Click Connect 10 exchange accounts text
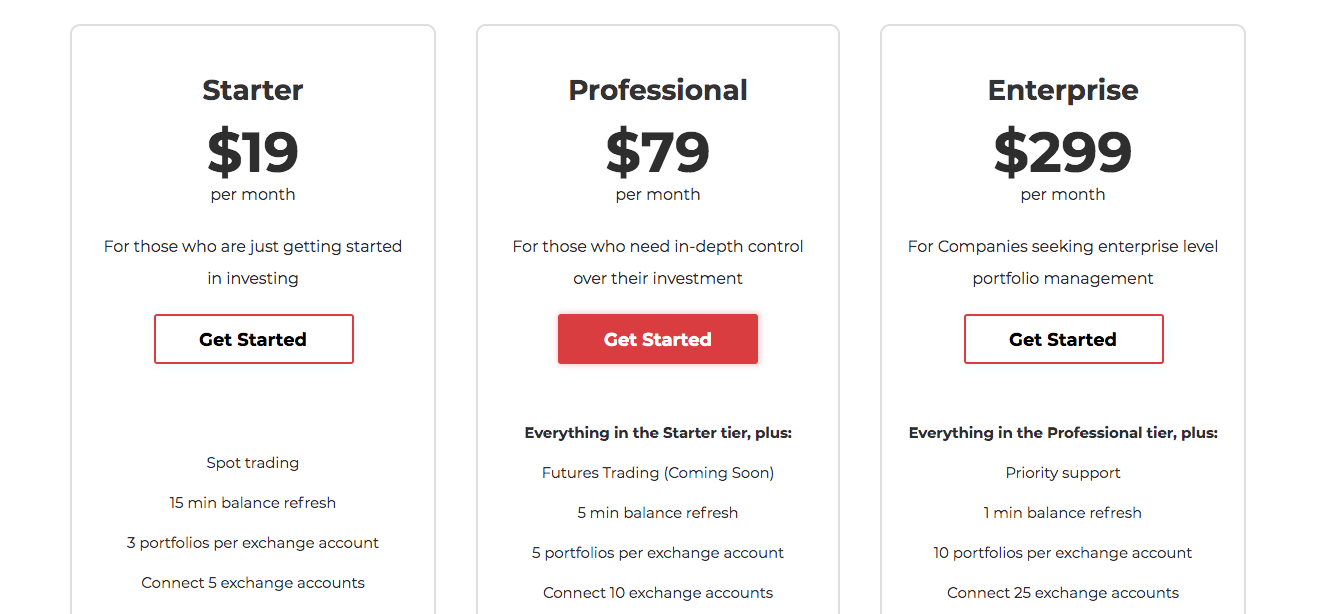Viewport: 1324px width, 614px height. [658, 593]
